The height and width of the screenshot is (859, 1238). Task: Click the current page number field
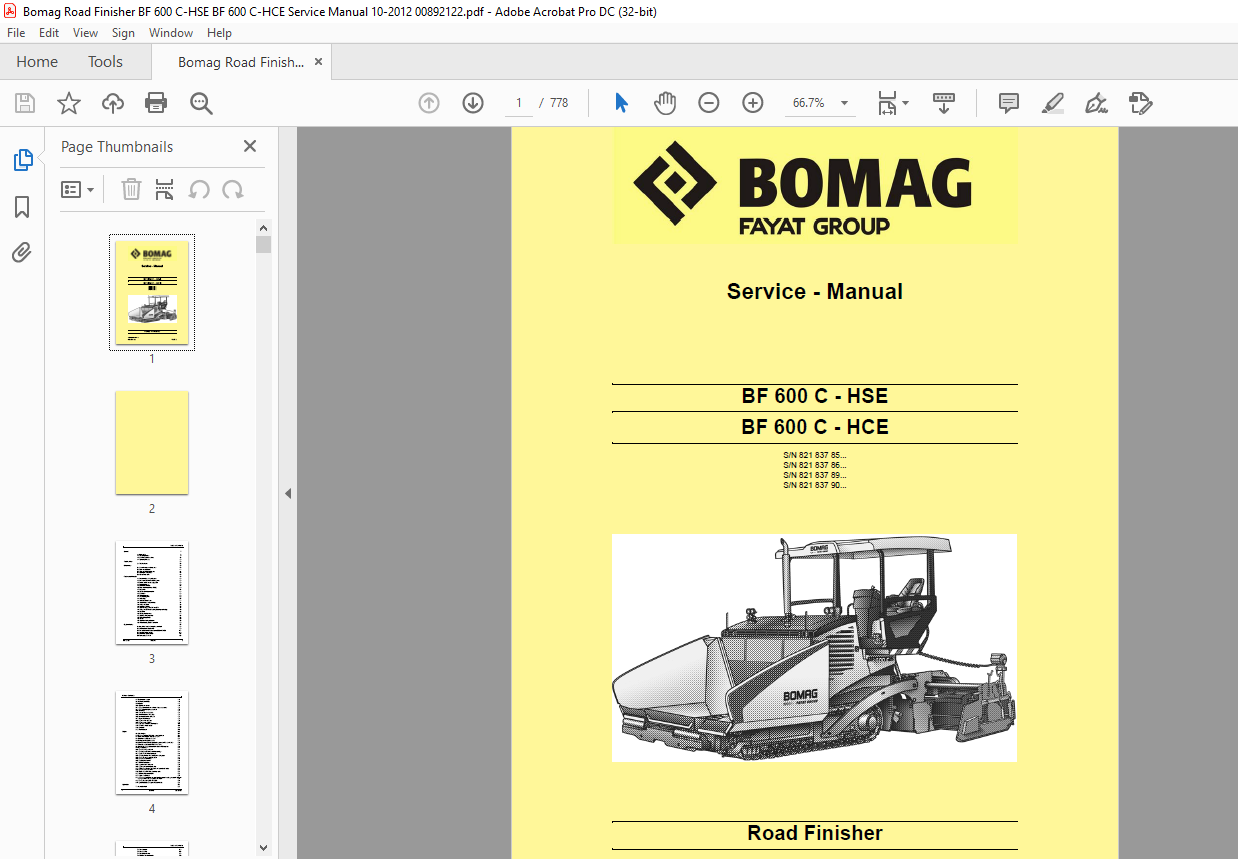click(x=519, y=103)
